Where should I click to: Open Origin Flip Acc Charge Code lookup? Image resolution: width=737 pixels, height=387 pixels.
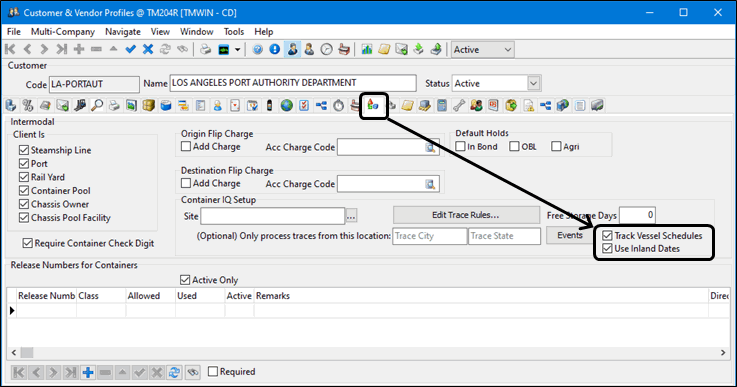pos(430,147)
